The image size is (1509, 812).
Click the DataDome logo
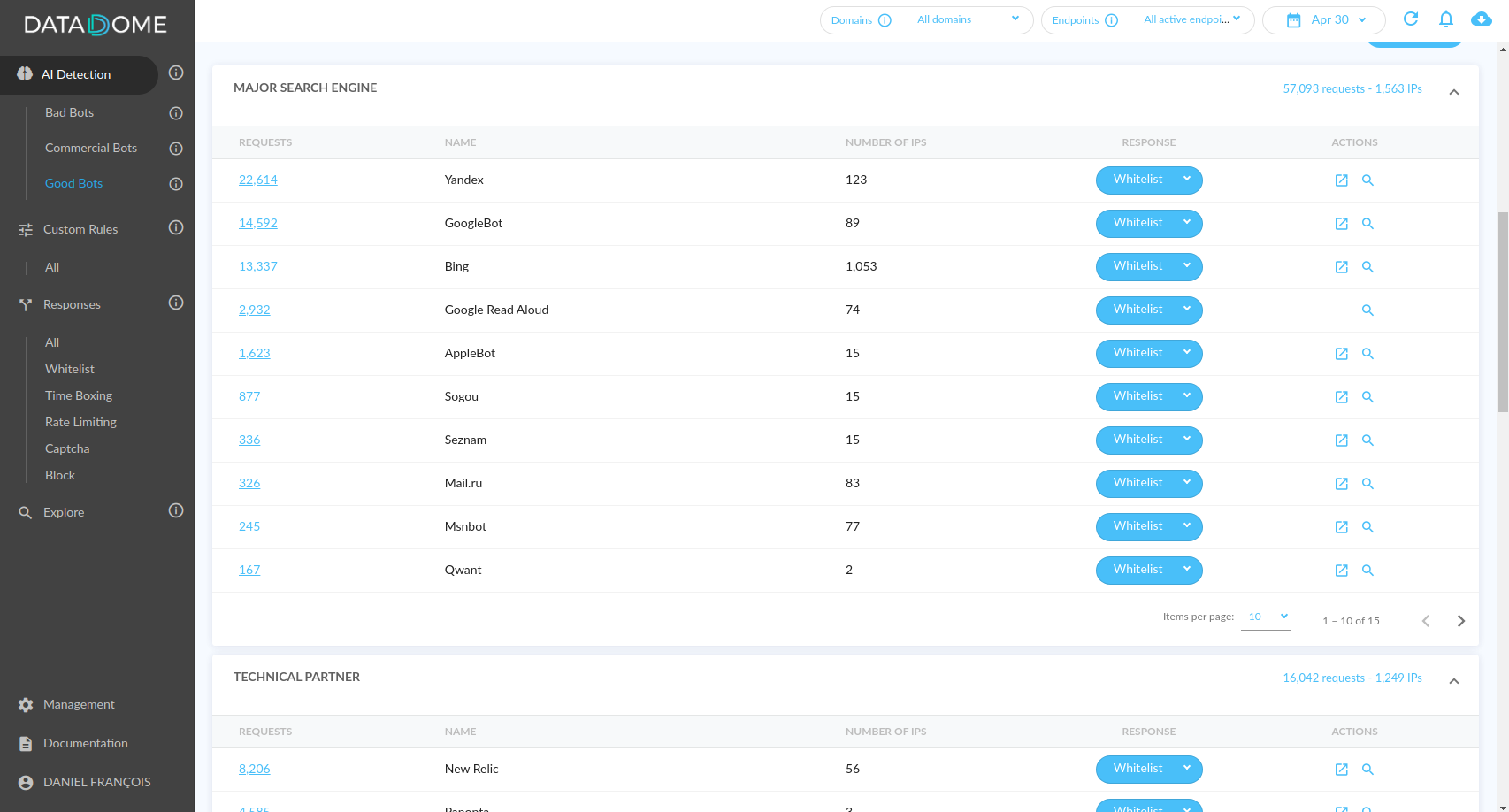tap(96, 25)
